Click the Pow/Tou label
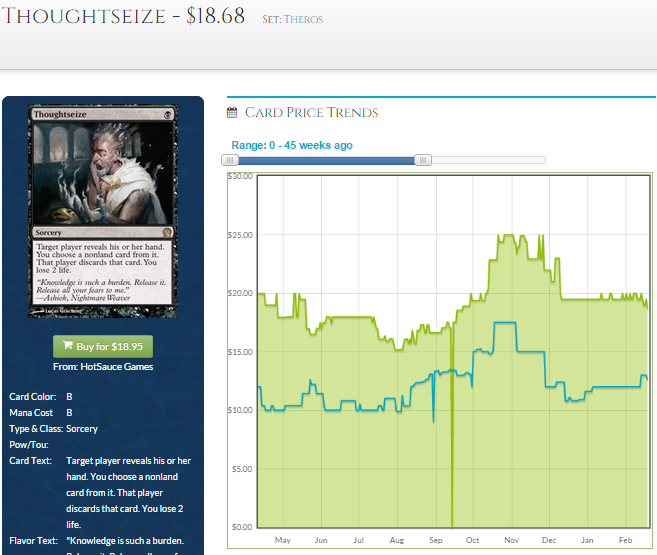This screenshot has height=555, width=657. [29, 444]
